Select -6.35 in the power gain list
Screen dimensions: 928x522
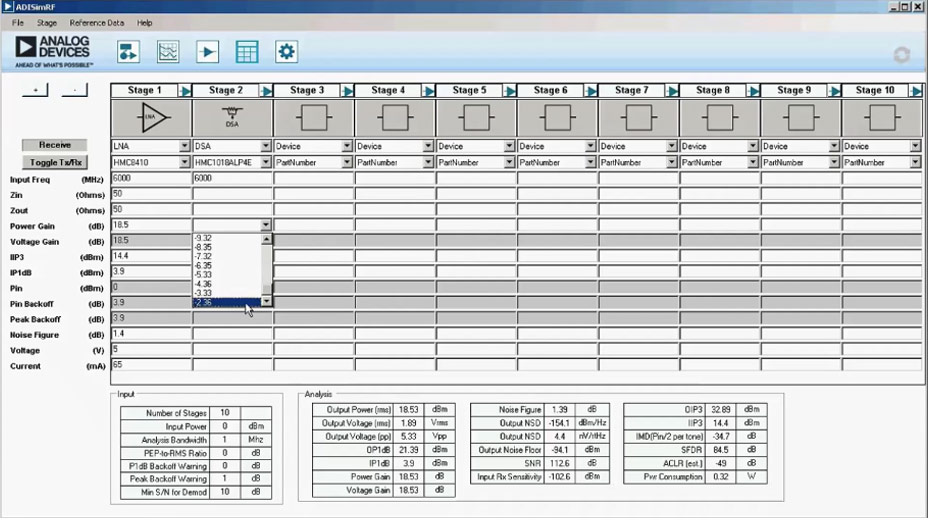204,265
